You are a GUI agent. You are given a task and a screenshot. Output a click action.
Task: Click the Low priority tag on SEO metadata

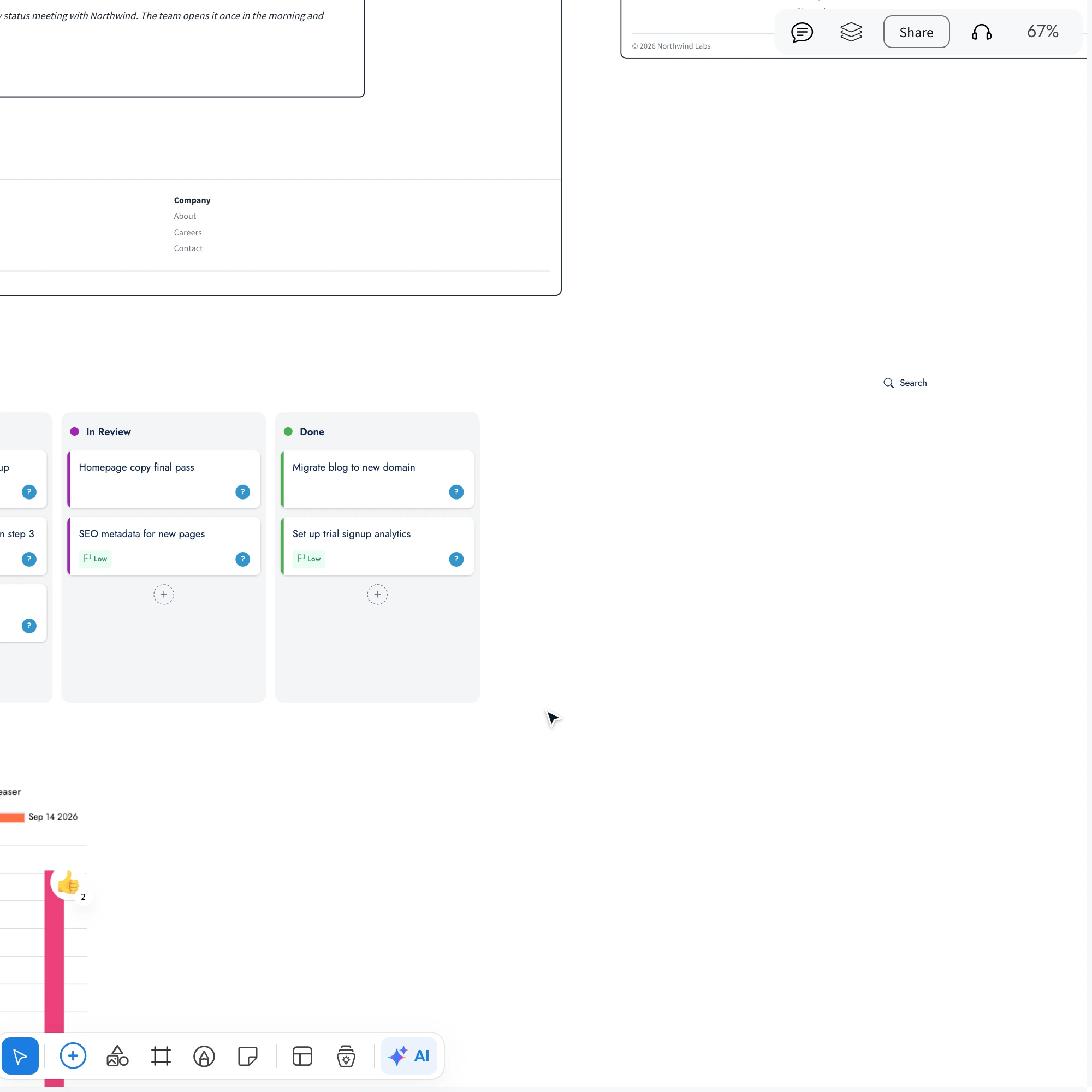point(95,559)
